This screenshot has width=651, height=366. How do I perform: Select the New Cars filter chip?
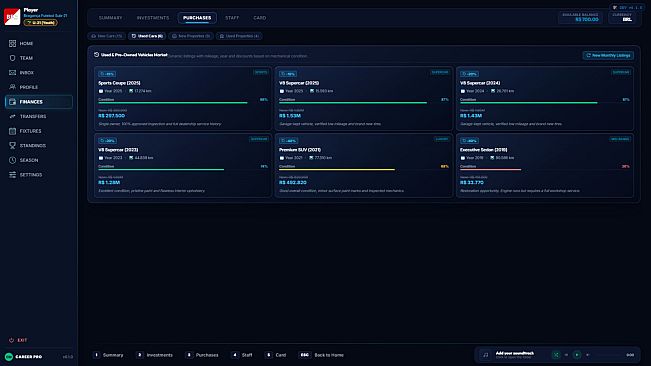coord(107,36)
